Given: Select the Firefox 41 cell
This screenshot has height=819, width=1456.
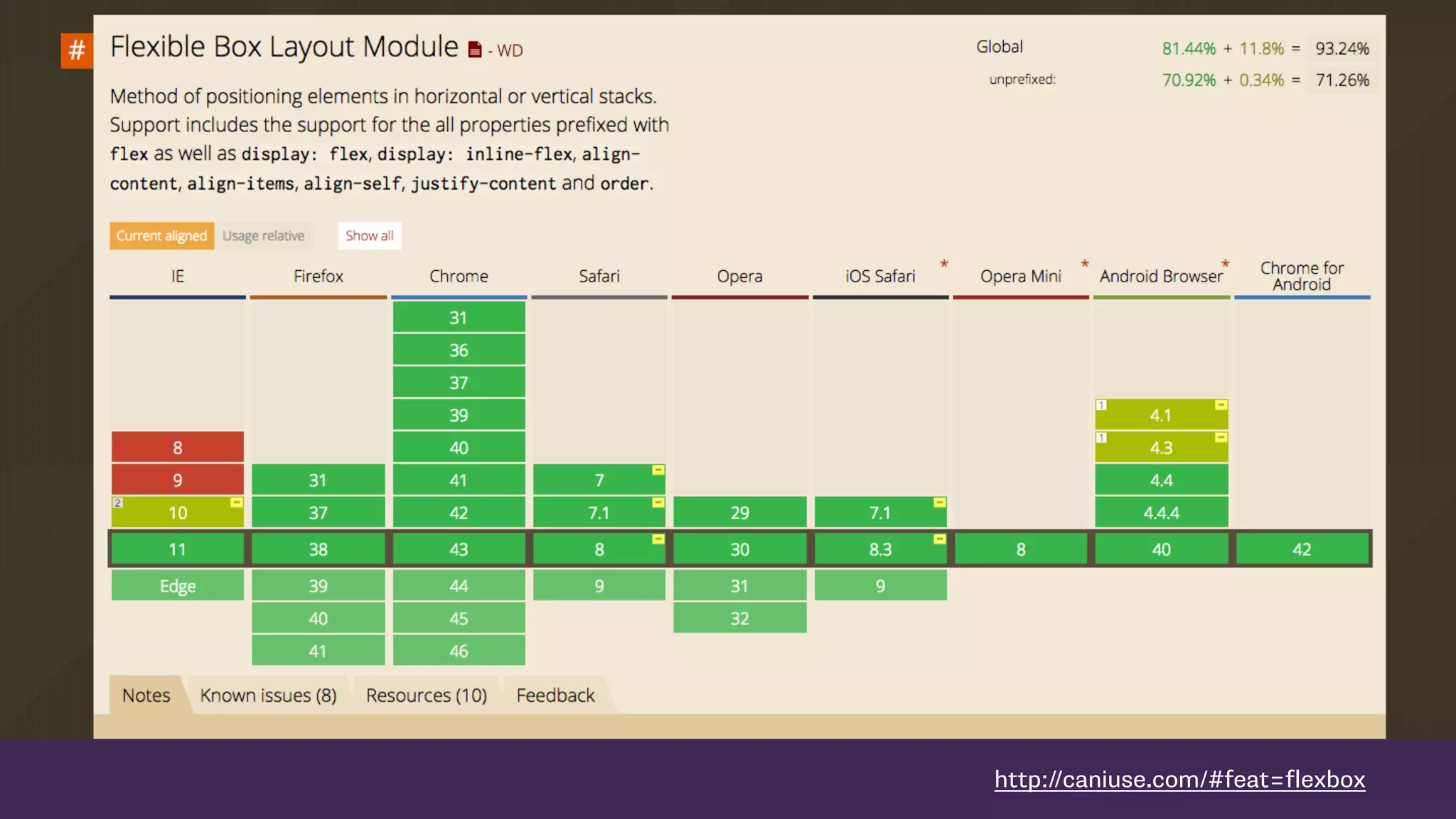Looking at the screenshot, I should click(x=318, y=651).
